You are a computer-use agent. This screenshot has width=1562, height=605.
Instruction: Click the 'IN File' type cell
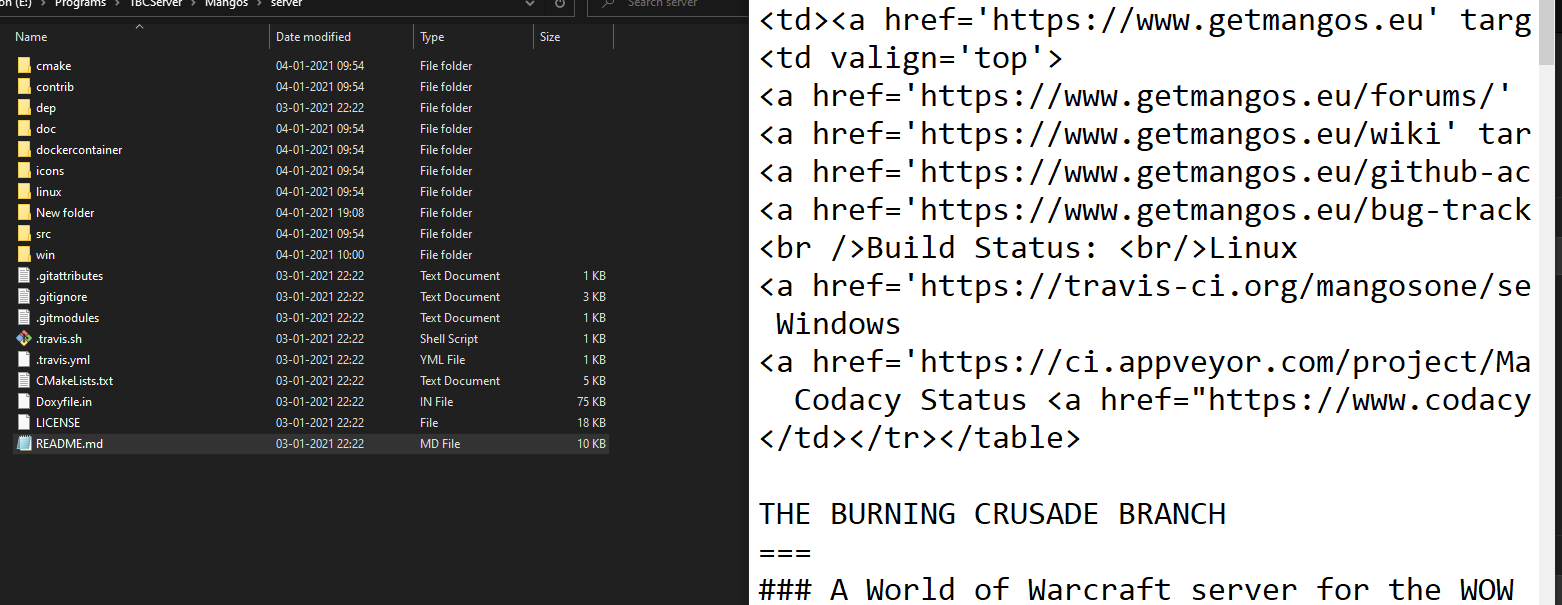pyautogui.click(x=437, y=402)
